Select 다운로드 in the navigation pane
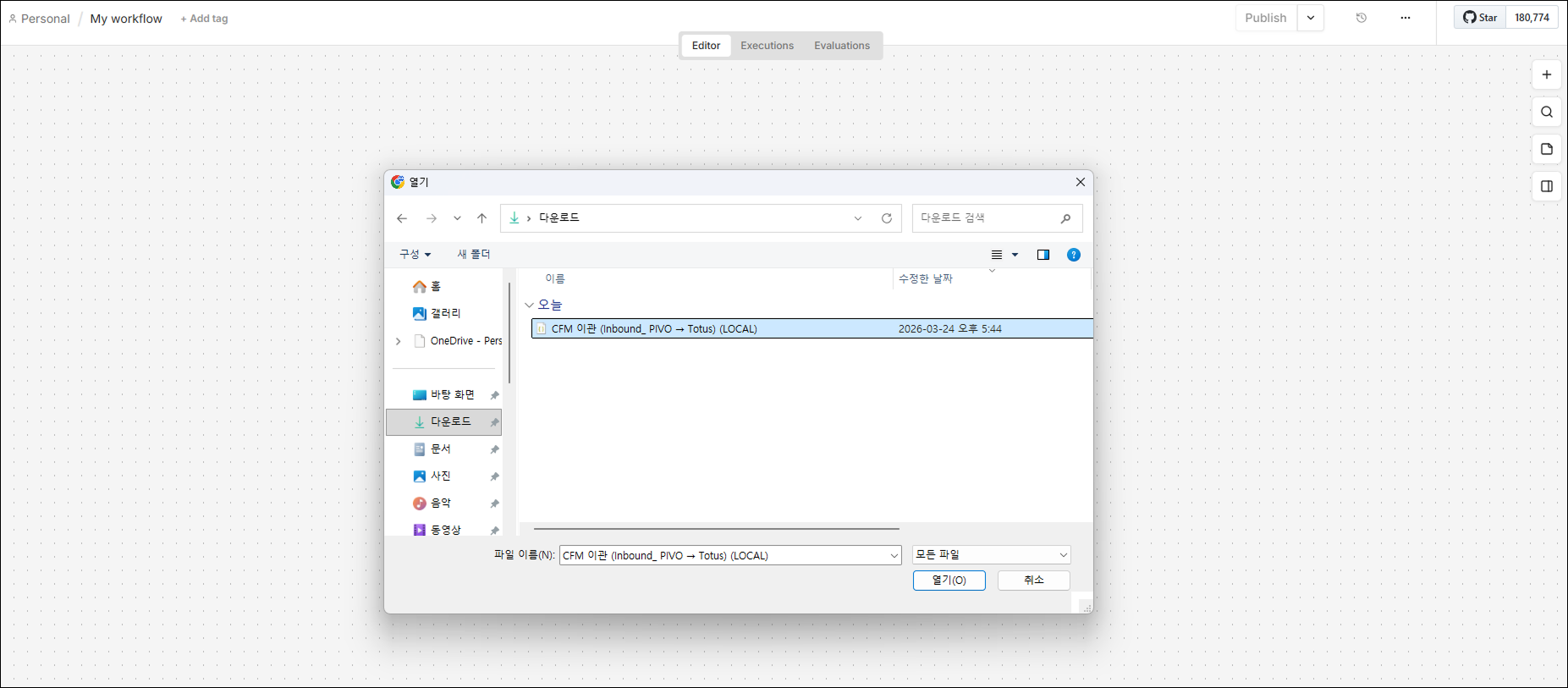Viewport: 1568px width, 688px height. pos(443,421)
